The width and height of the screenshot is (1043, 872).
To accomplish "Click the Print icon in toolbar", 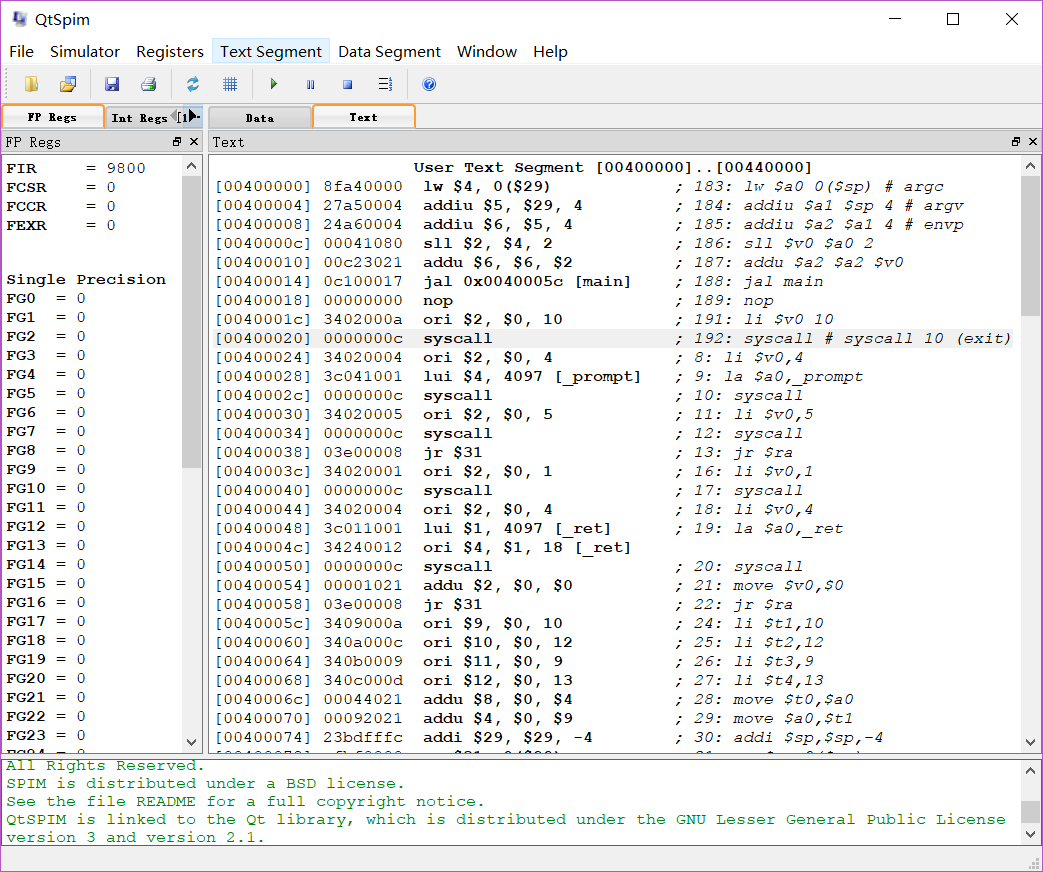I will point(148,84).
